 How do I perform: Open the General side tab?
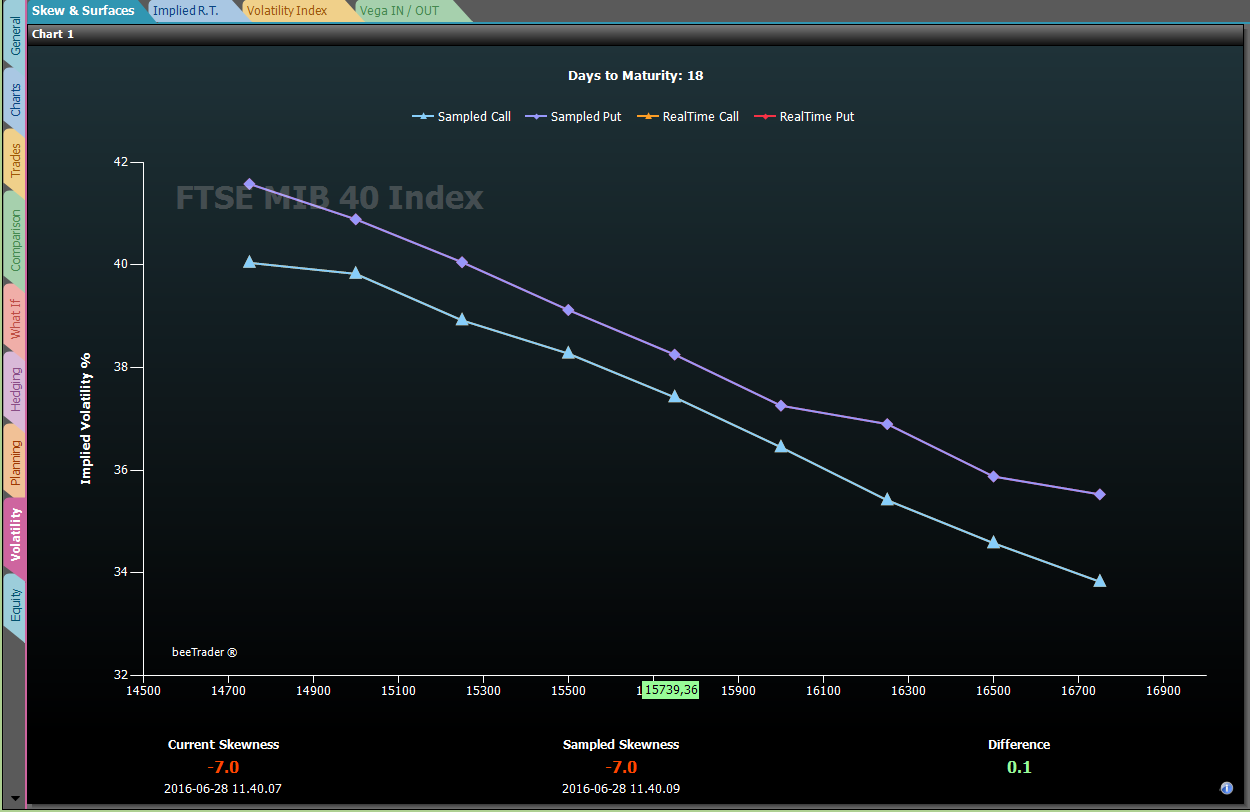click(14, 35)
